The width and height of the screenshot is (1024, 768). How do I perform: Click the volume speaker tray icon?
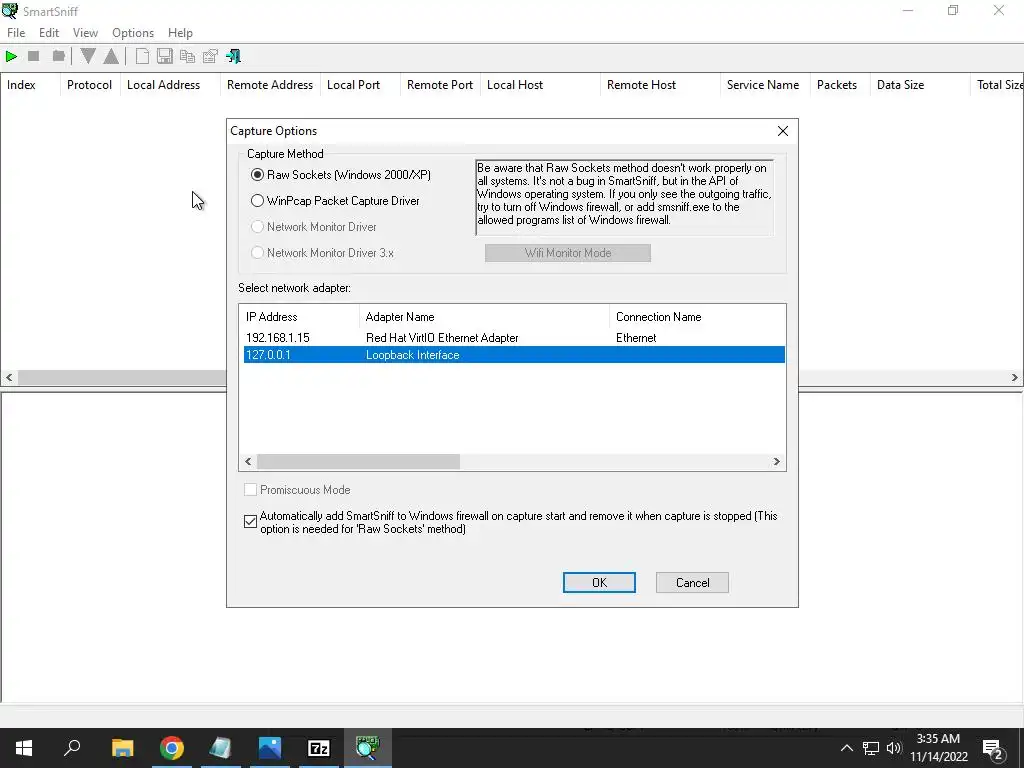[x=894, y=748]
